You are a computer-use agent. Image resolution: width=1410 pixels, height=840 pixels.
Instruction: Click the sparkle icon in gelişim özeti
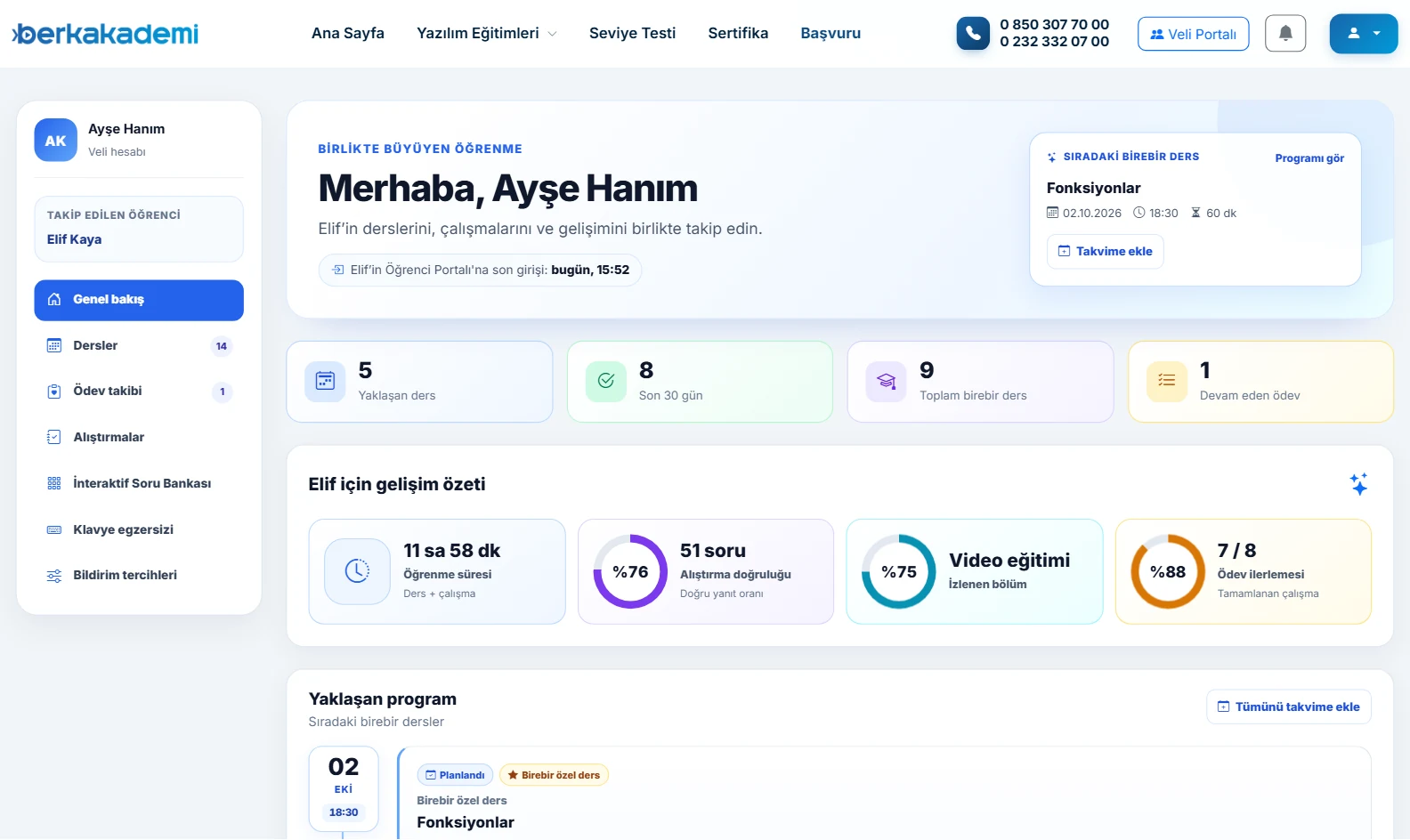point(1358,484)
